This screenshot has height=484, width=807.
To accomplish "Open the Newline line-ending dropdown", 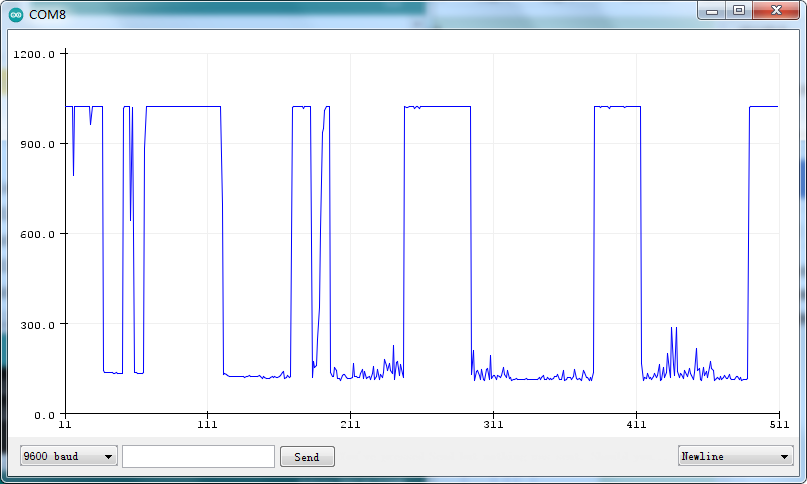I will (735, 456).
